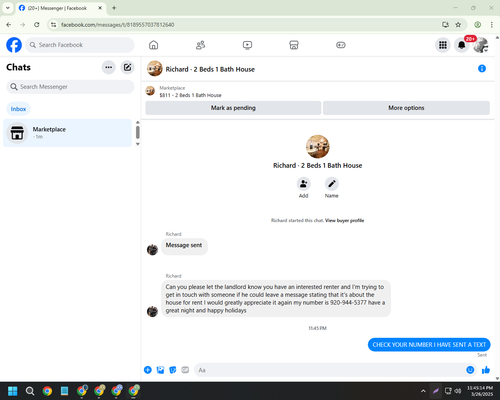Open the new tab plus button
The height and width of the screenshot is (400, 500).
coord(114,8)
